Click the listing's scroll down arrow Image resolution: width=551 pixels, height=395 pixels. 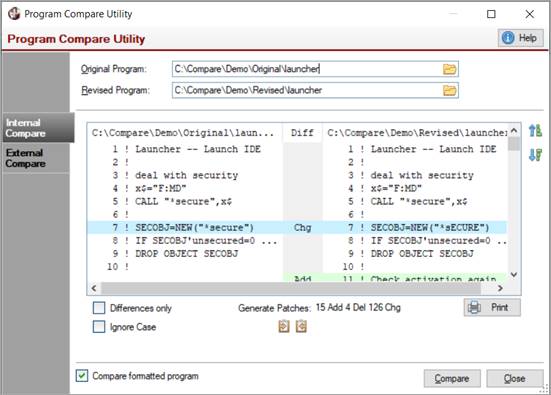514,274
